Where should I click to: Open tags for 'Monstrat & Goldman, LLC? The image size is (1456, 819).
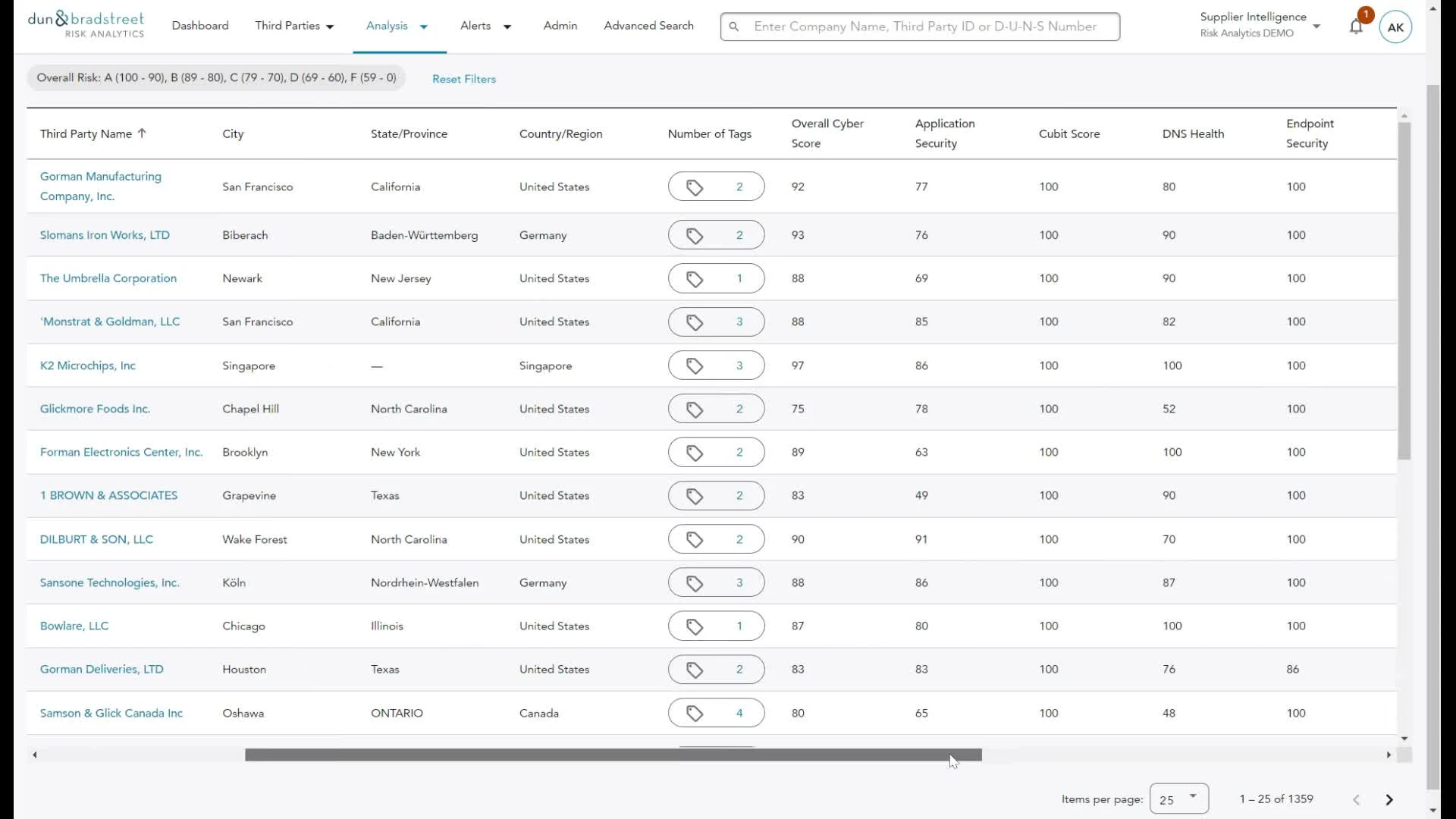click(x=716, y=322)
